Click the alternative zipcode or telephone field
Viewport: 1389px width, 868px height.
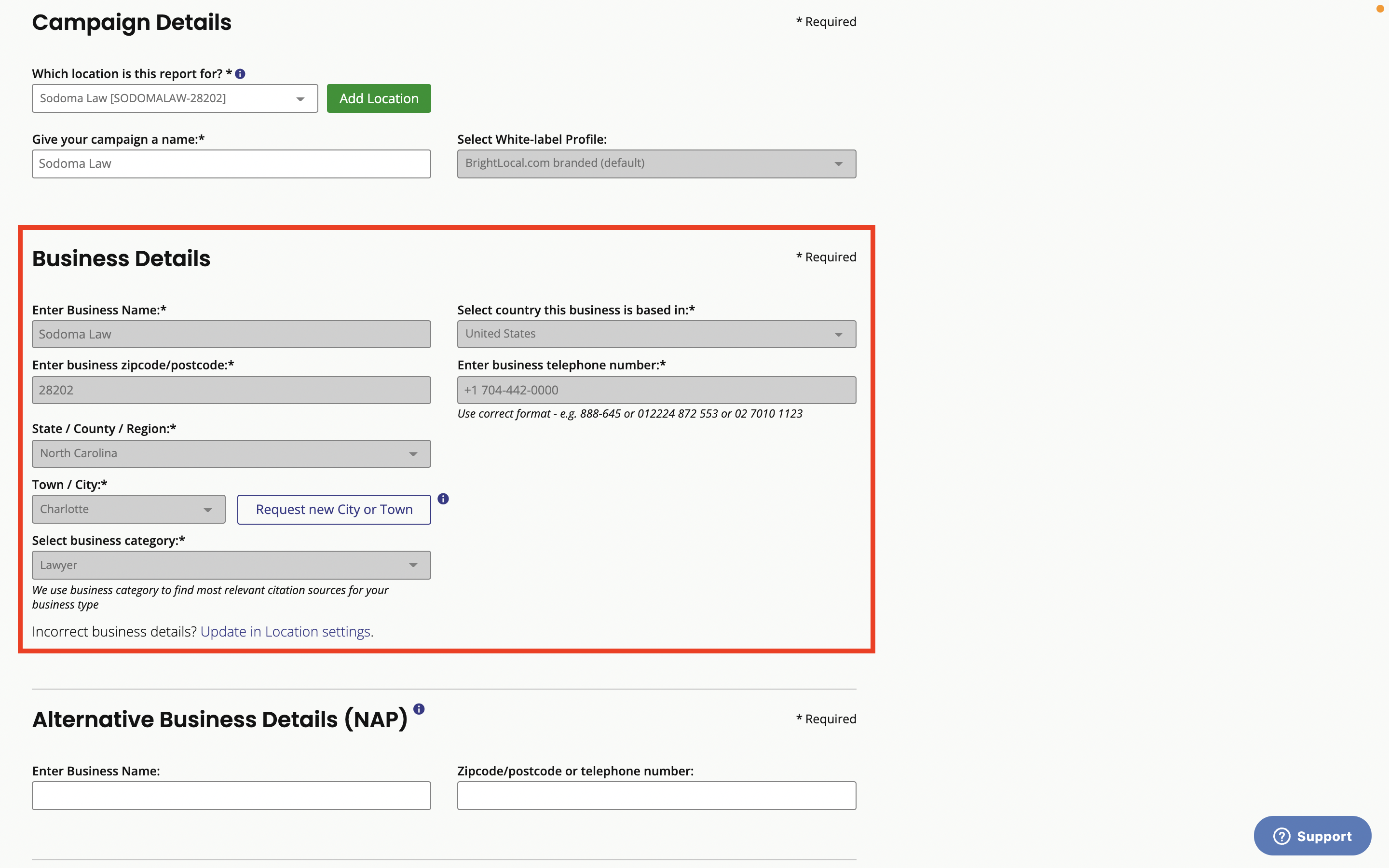coord(656,795)
